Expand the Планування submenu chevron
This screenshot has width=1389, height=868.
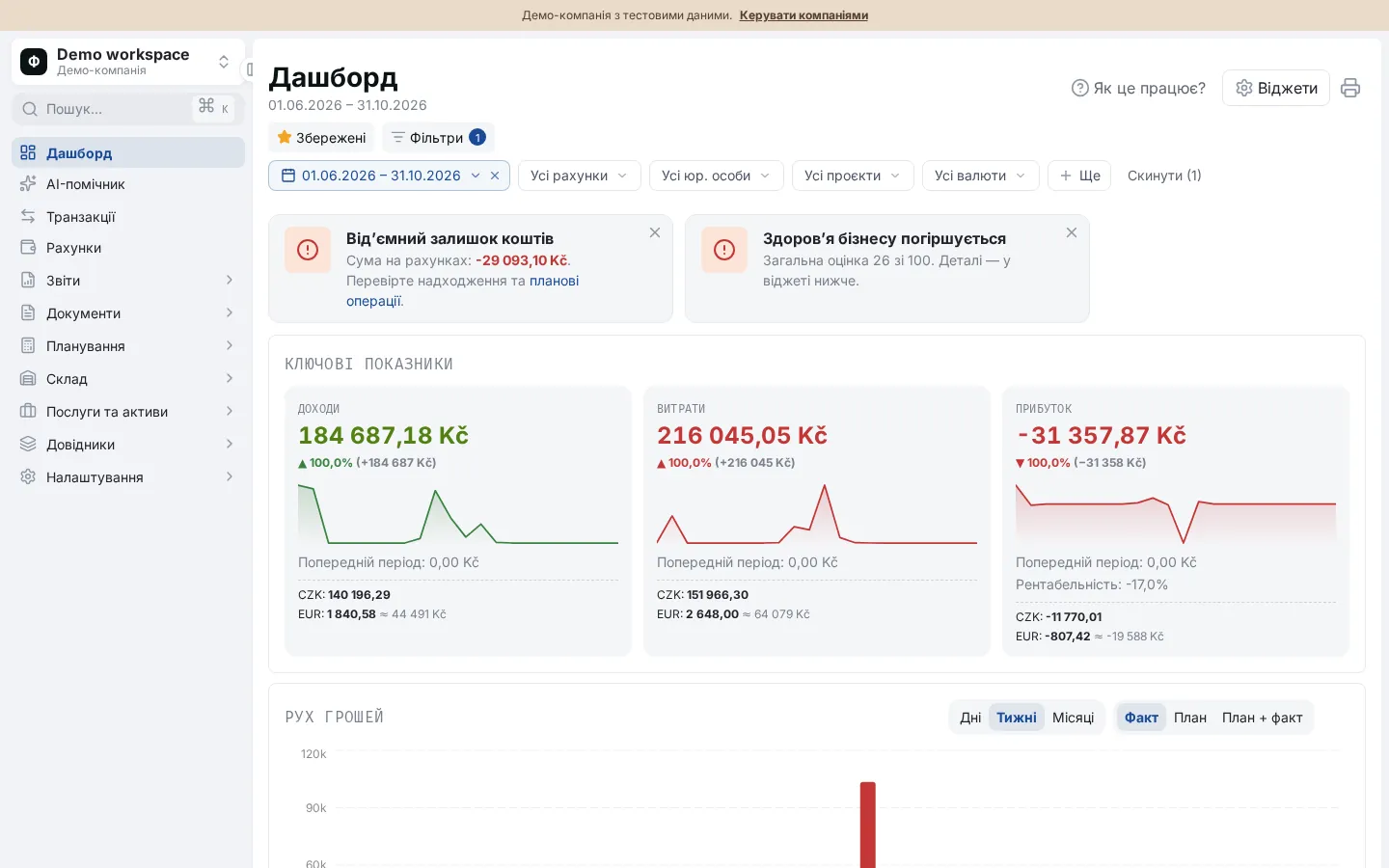click(x=230, y=345)
